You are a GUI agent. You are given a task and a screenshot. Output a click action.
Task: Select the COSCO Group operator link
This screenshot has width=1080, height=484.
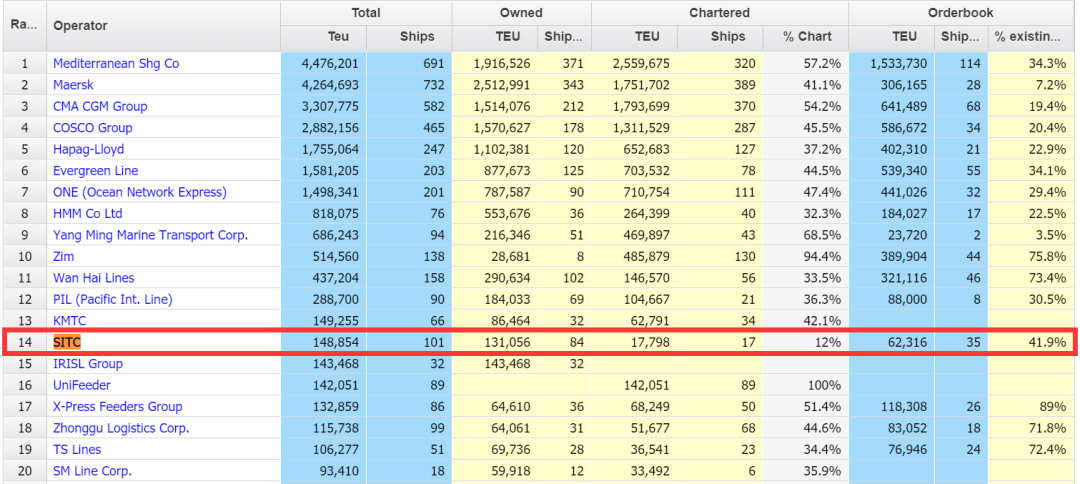tap(93, 128)
